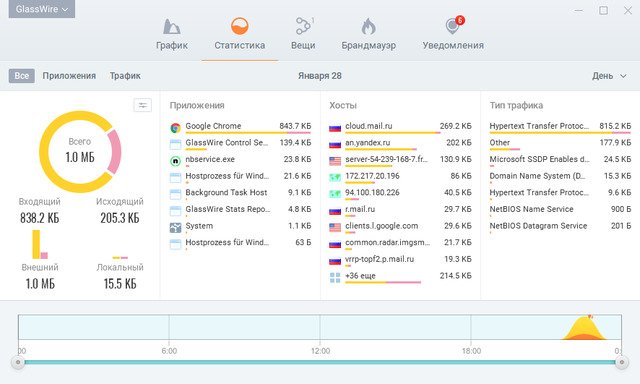Click the nbservice.exe app icon
This screenshot has height=384, width=640.
pos(176,161)
